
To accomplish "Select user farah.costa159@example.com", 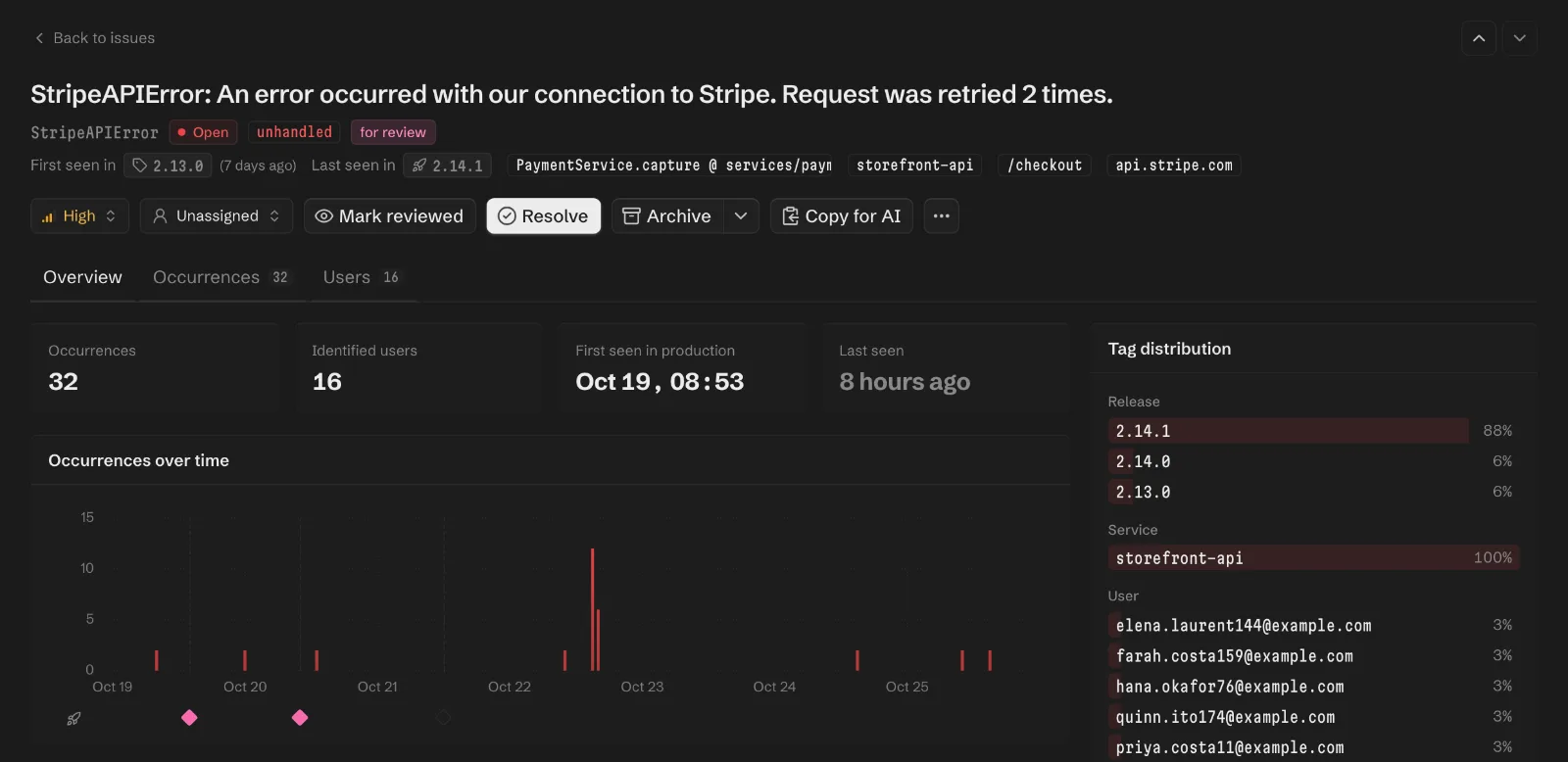I will click(1313, 656).
